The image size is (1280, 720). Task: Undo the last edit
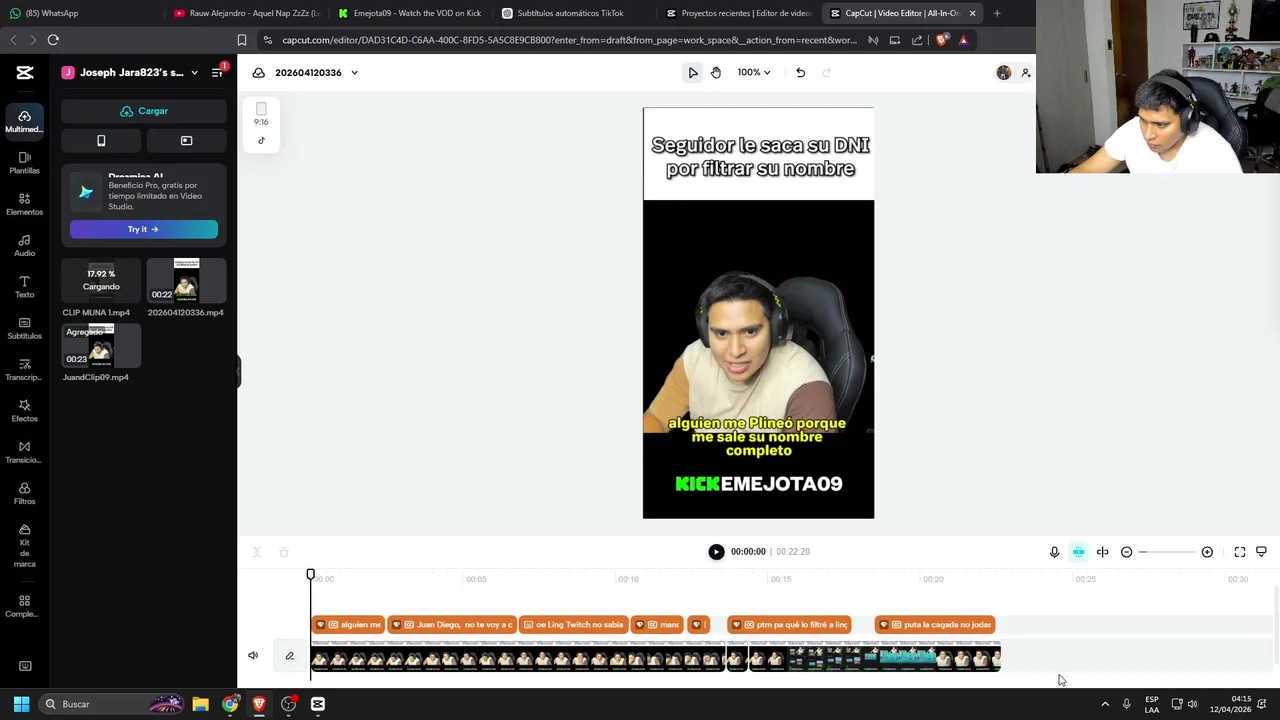point(800,72)
